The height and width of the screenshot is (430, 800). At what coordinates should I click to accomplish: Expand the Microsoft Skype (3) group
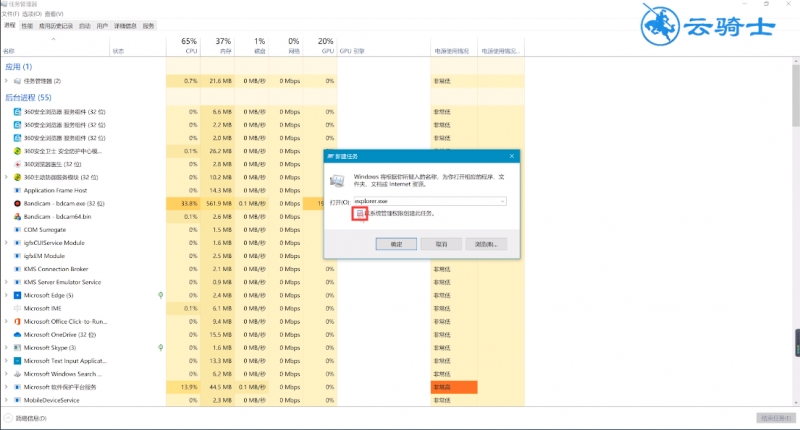6,348
